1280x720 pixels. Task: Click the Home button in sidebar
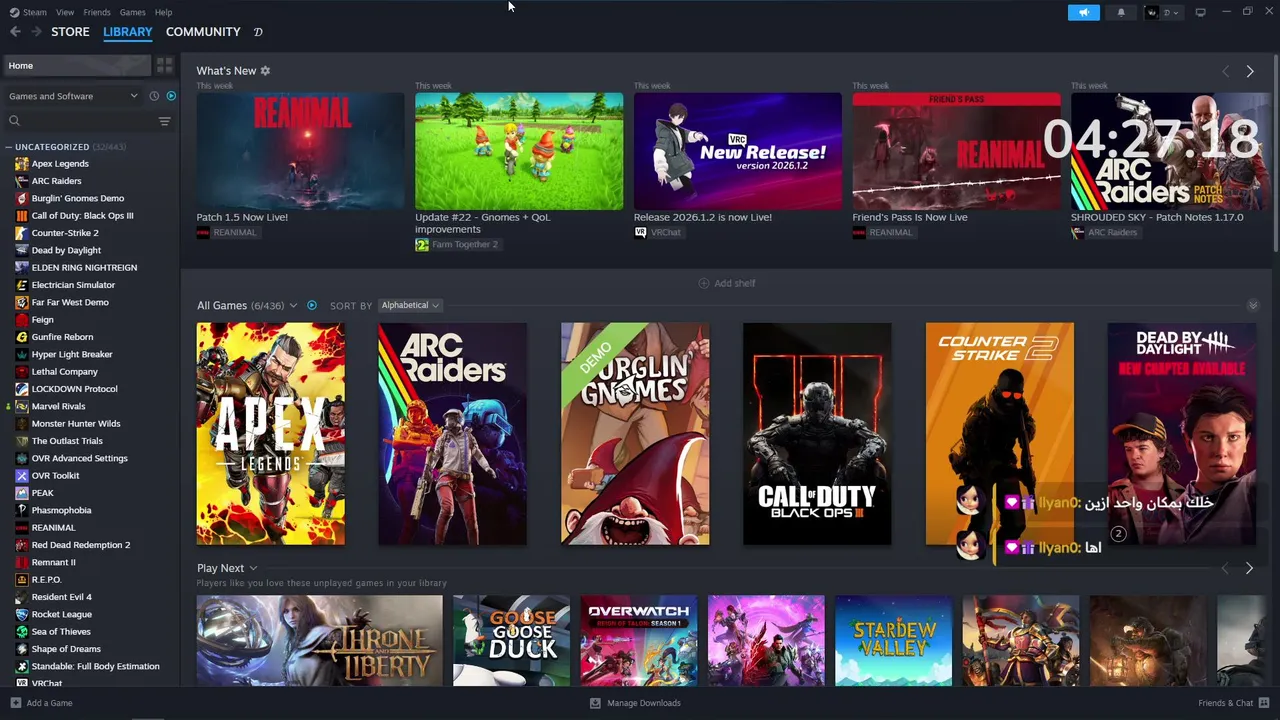pos(77,65)
